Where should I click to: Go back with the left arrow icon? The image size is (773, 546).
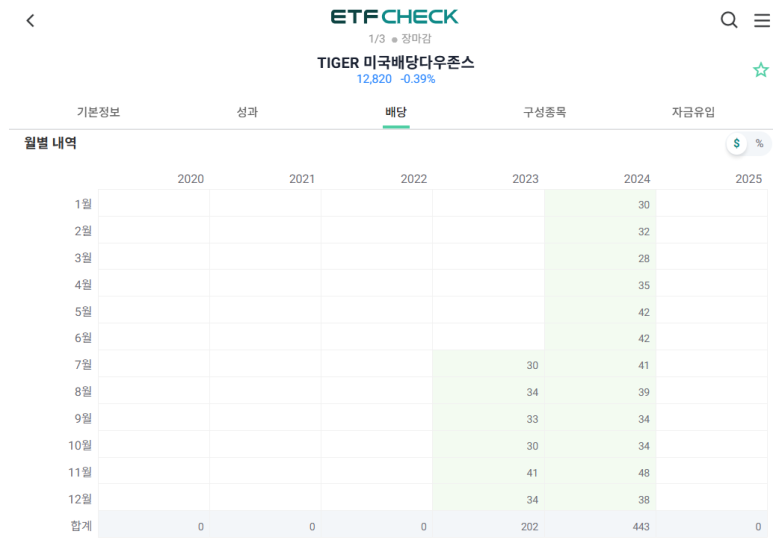31,21
